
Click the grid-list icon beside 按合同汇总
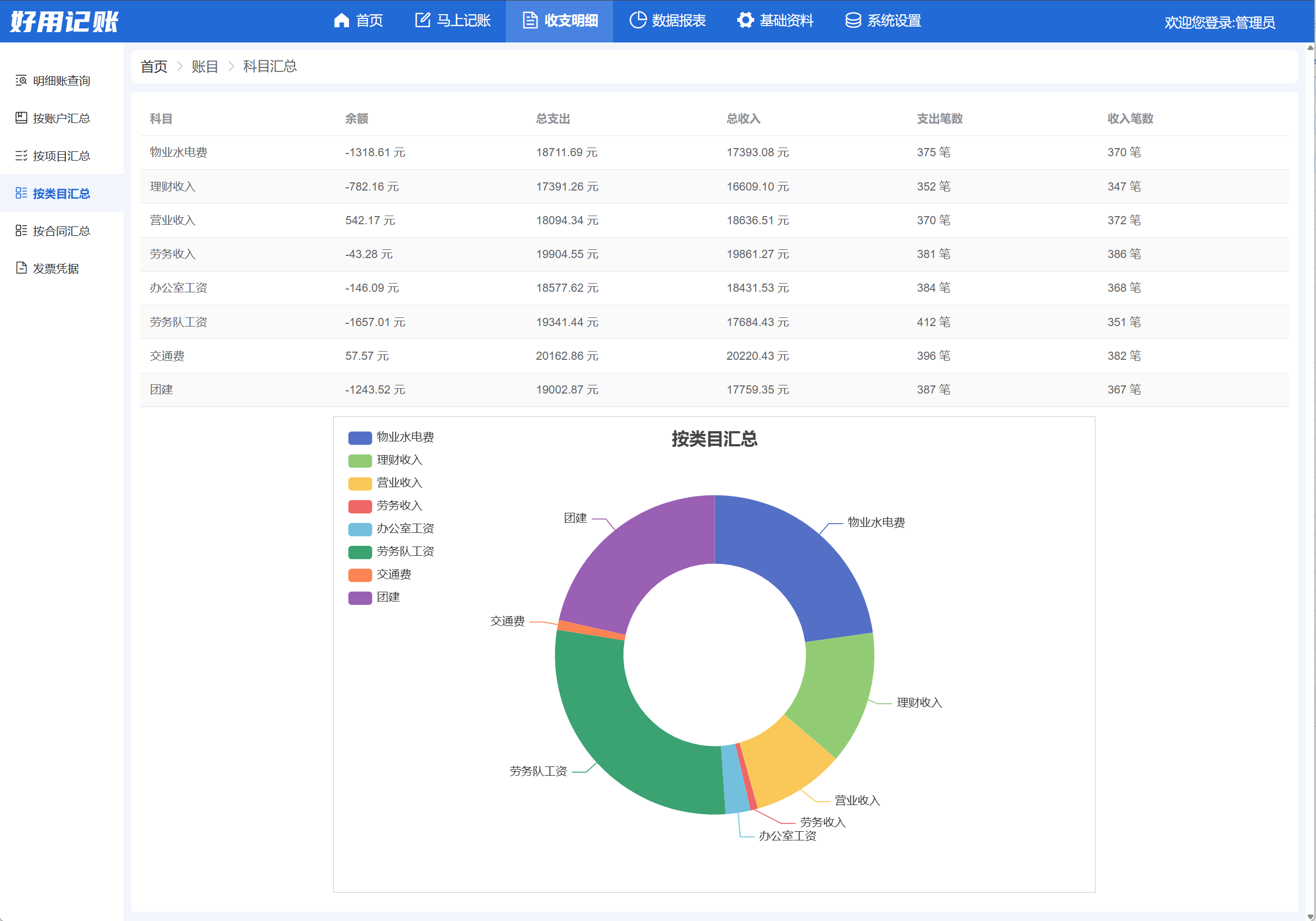point(21,230)
